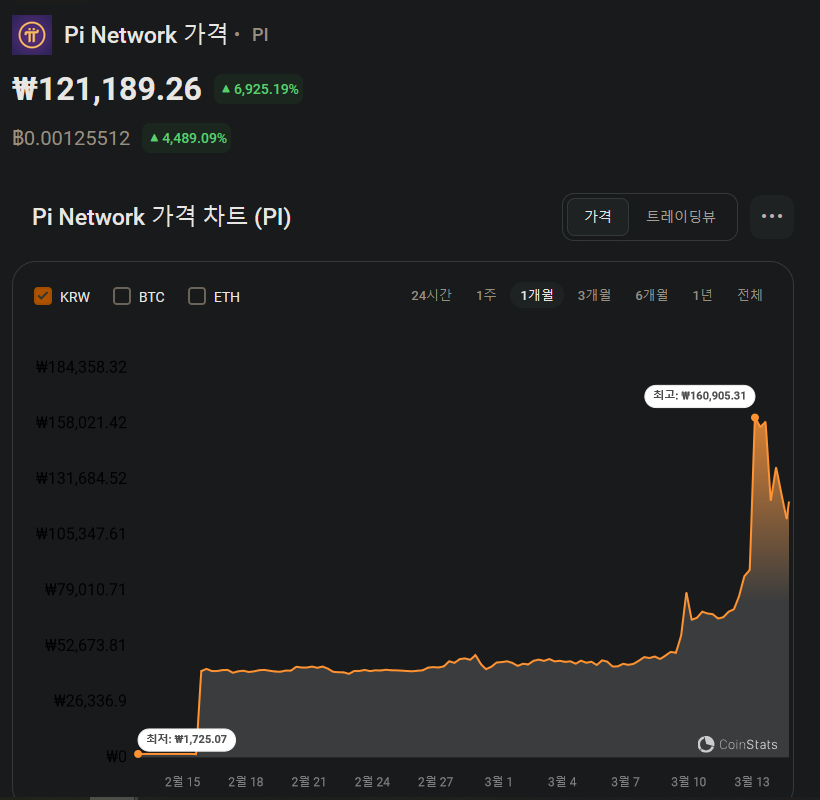This screenshot has width=820, height=800.
Task: Click the 4,489.09% BTC change badge
Action: pyautogui.click(x=187, y=138)
